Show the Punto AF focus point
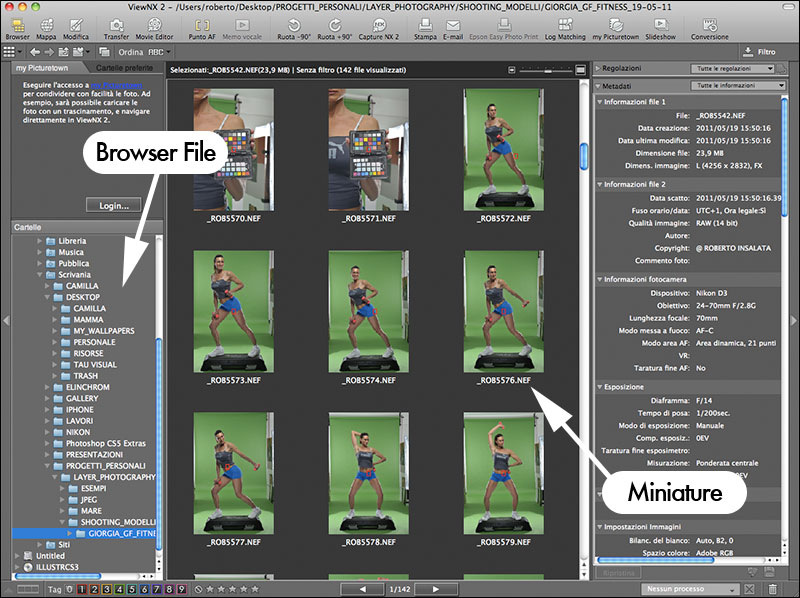The width and height of the screenshot is (800, 598). (202, 29)
